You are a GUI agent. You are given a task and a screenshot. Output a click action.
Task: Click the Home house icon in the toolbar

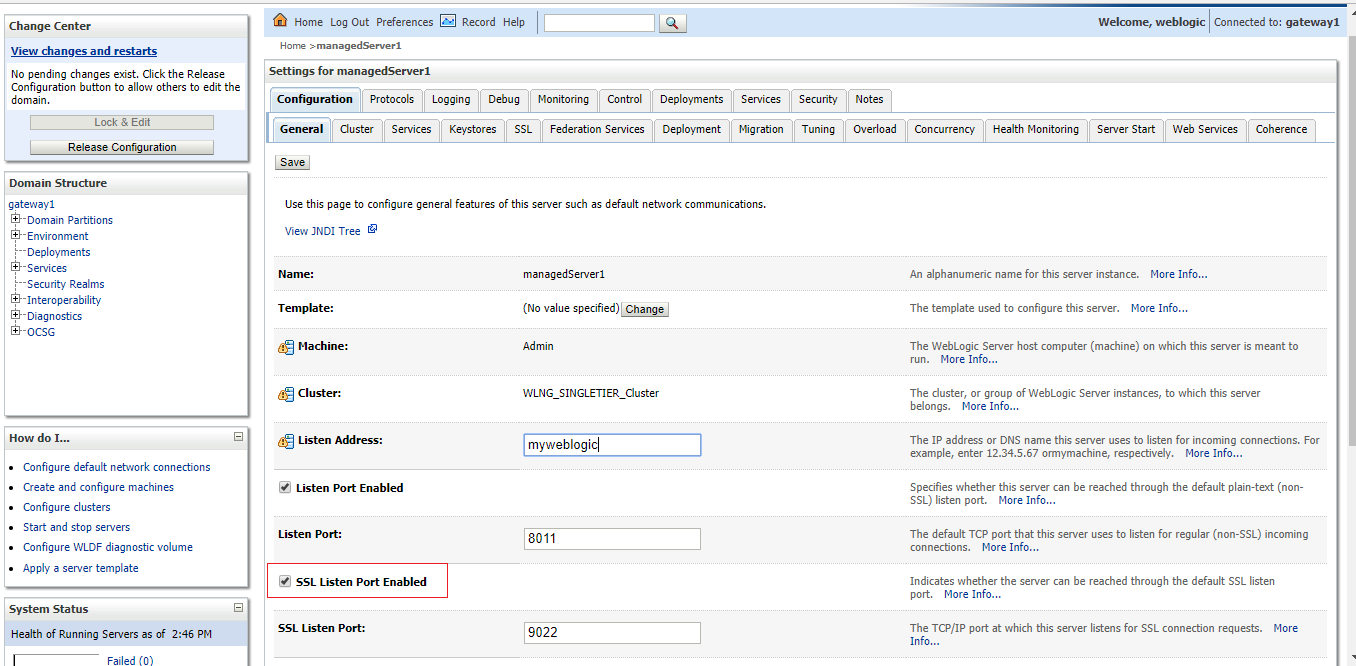coord(280,21)
